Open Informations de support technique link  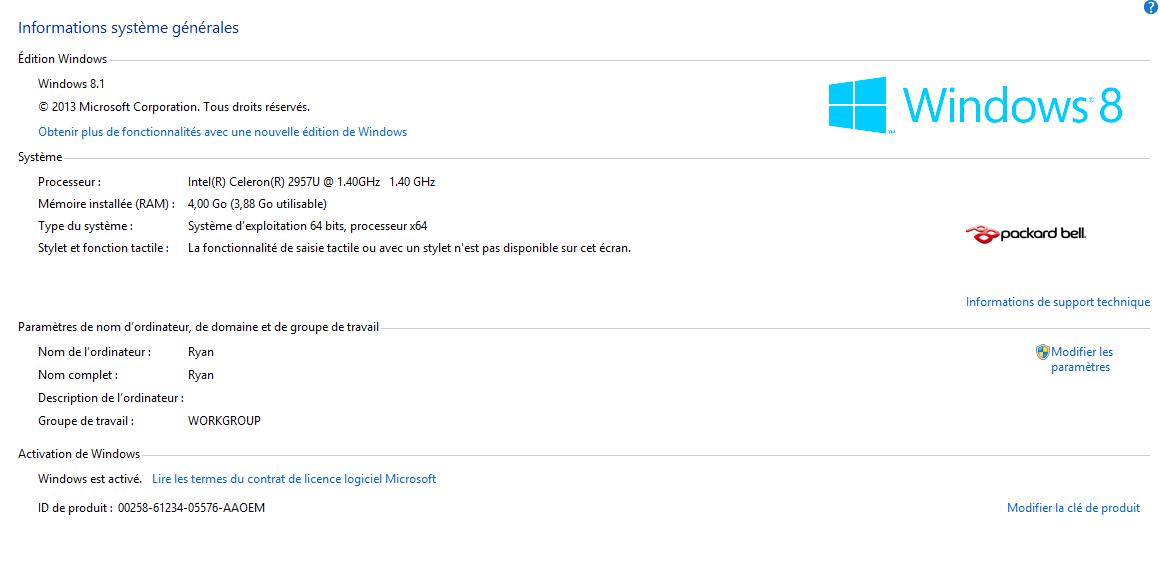[1058, 302]
